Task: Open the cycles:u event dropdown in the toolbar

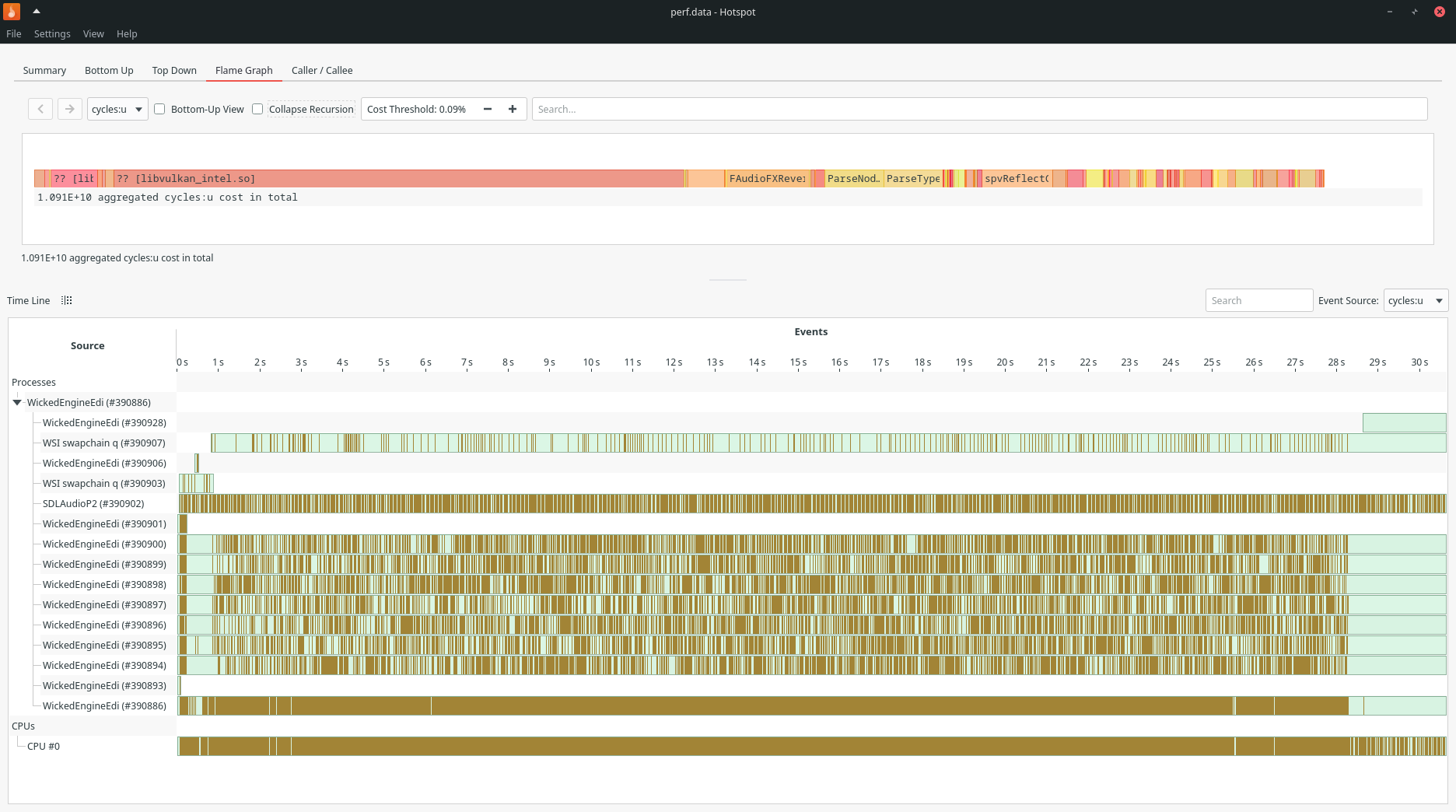Action: (x=117, y=109)
